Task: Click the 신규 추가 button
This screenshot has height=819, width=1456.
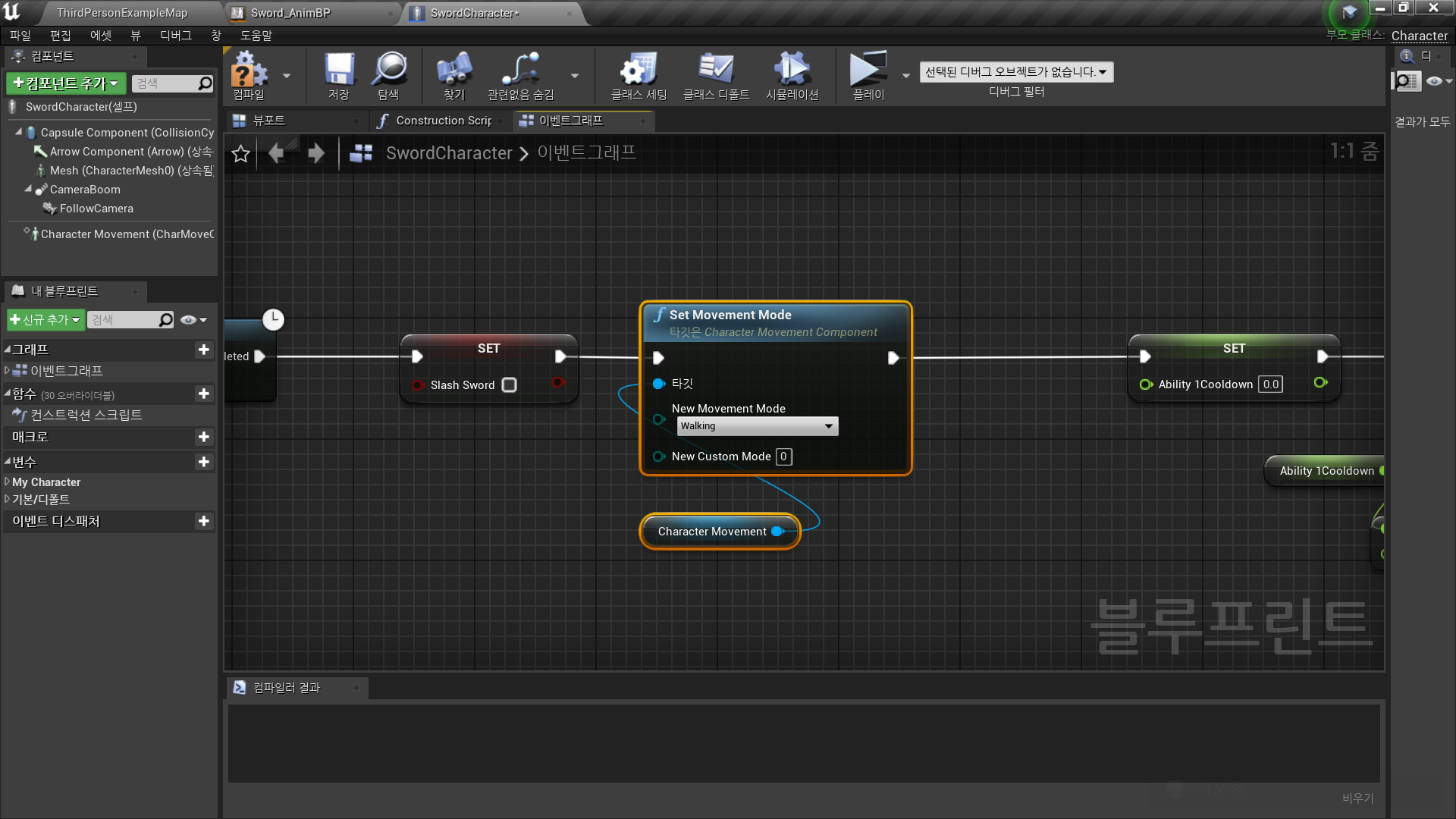Action: (x=45, y=320)
